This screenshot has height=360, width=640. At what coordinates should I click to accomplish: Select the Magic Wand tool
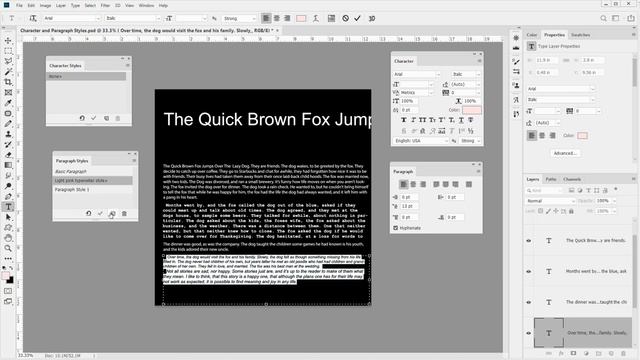(8, 72)
